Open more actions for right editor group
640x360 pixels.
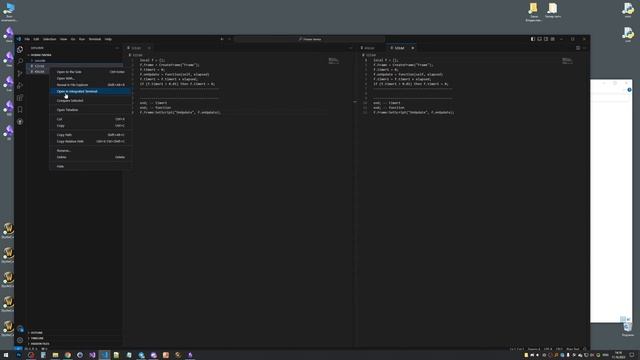(584, 48)
